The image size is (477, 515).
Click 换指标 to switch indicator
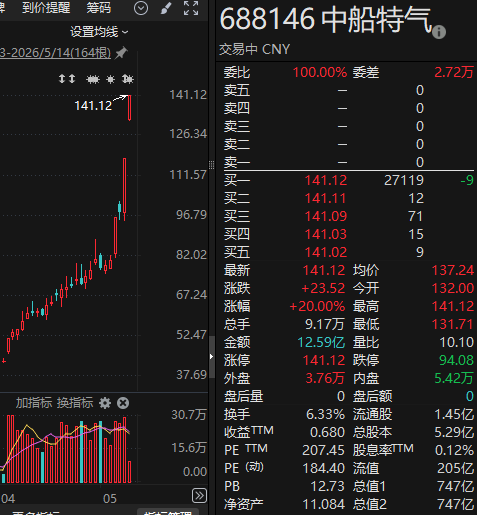(75, 403)
